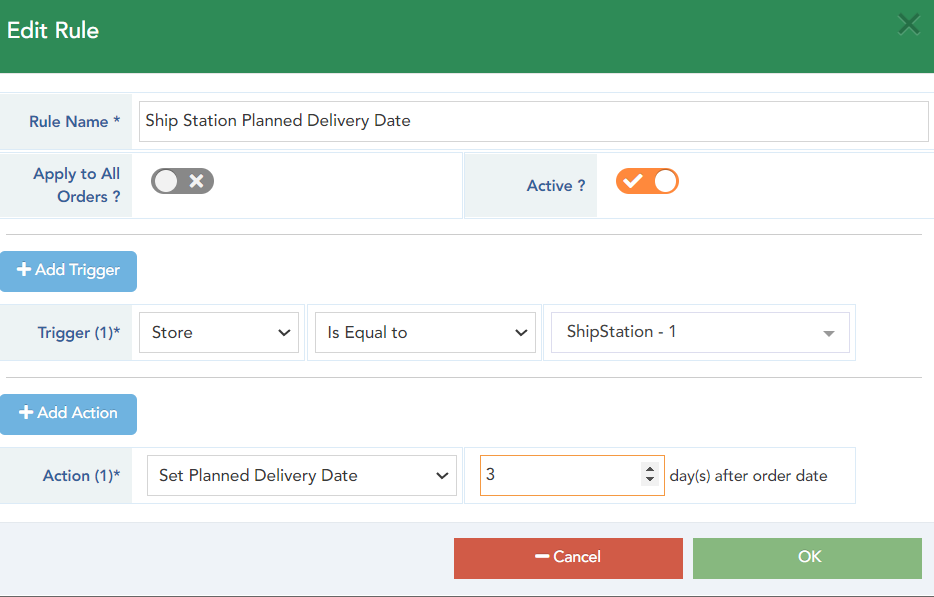Open the Set Planned Delivery Date action dropdown
This screenshot has height=597, width=934.
point(301,475)
